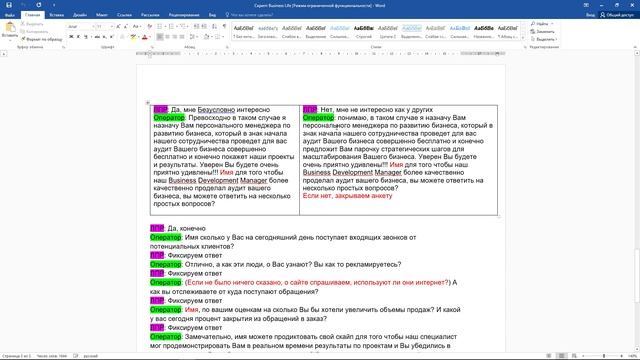
Task: Open the font color dropdown arrow
Action: pos(149,37)
